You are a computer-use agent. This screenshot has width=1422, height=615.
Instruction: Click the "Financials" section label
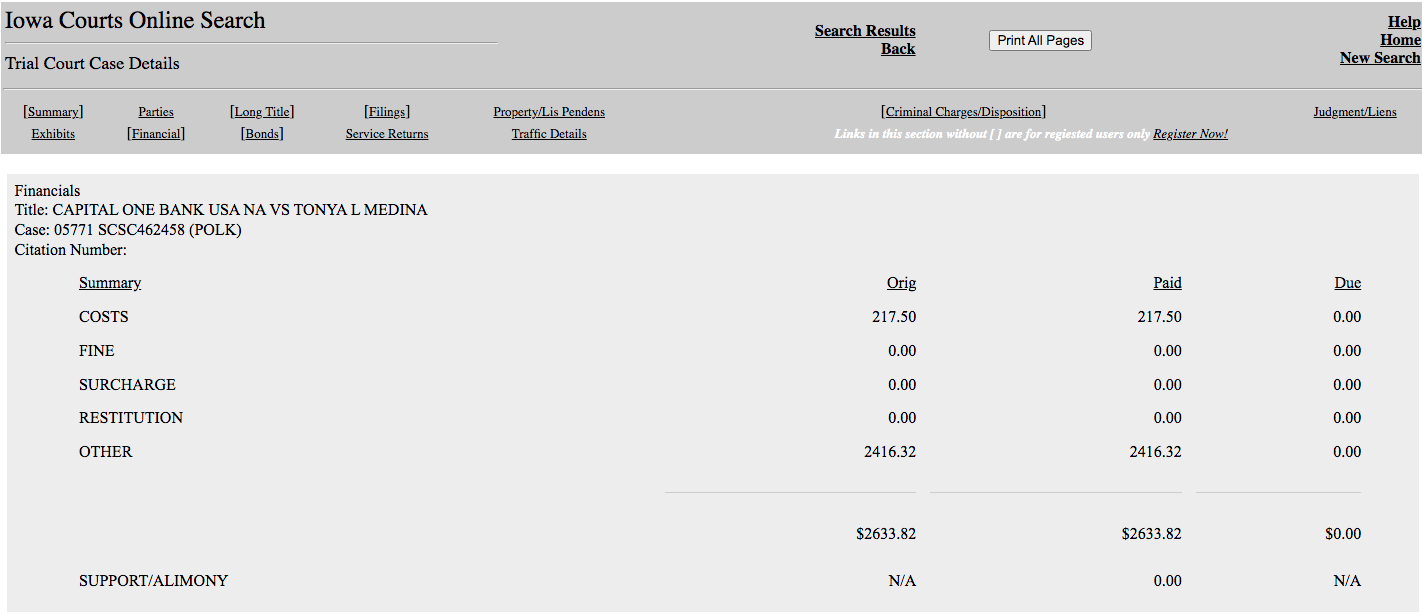pos(47,191)
